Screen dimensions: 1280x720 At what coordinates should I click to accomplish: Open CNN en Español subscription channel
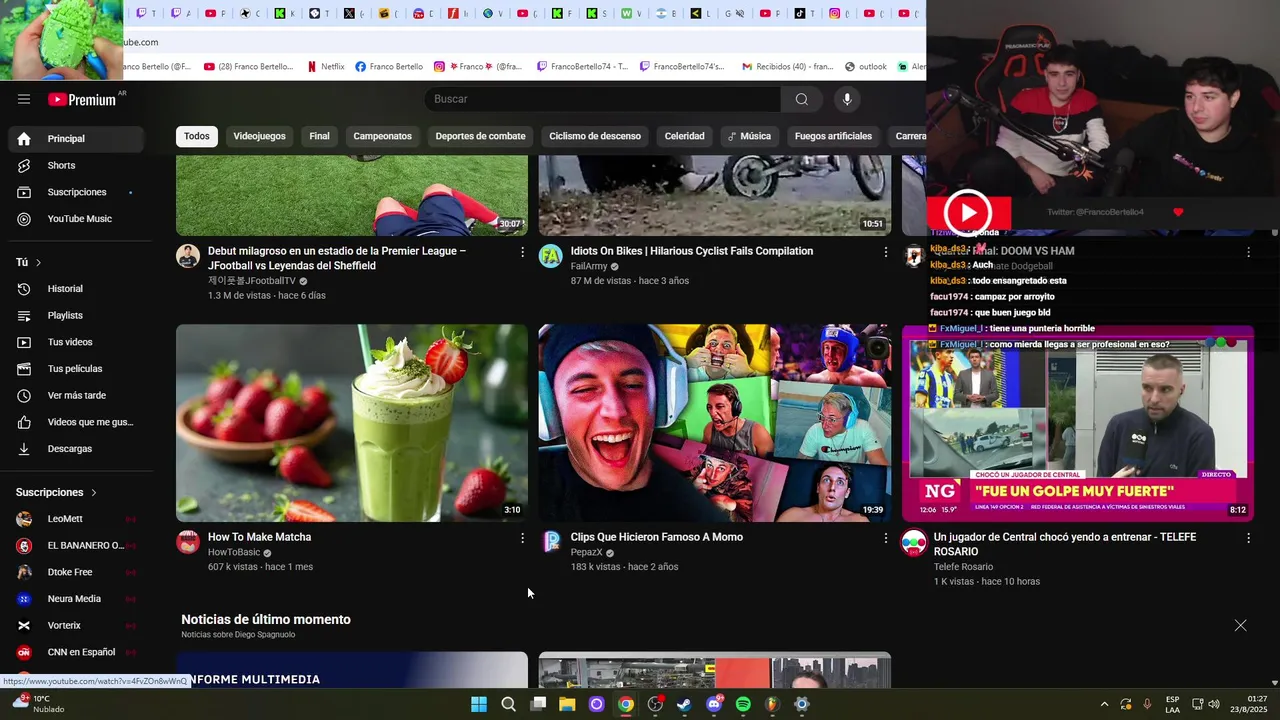tap(76, 652)
